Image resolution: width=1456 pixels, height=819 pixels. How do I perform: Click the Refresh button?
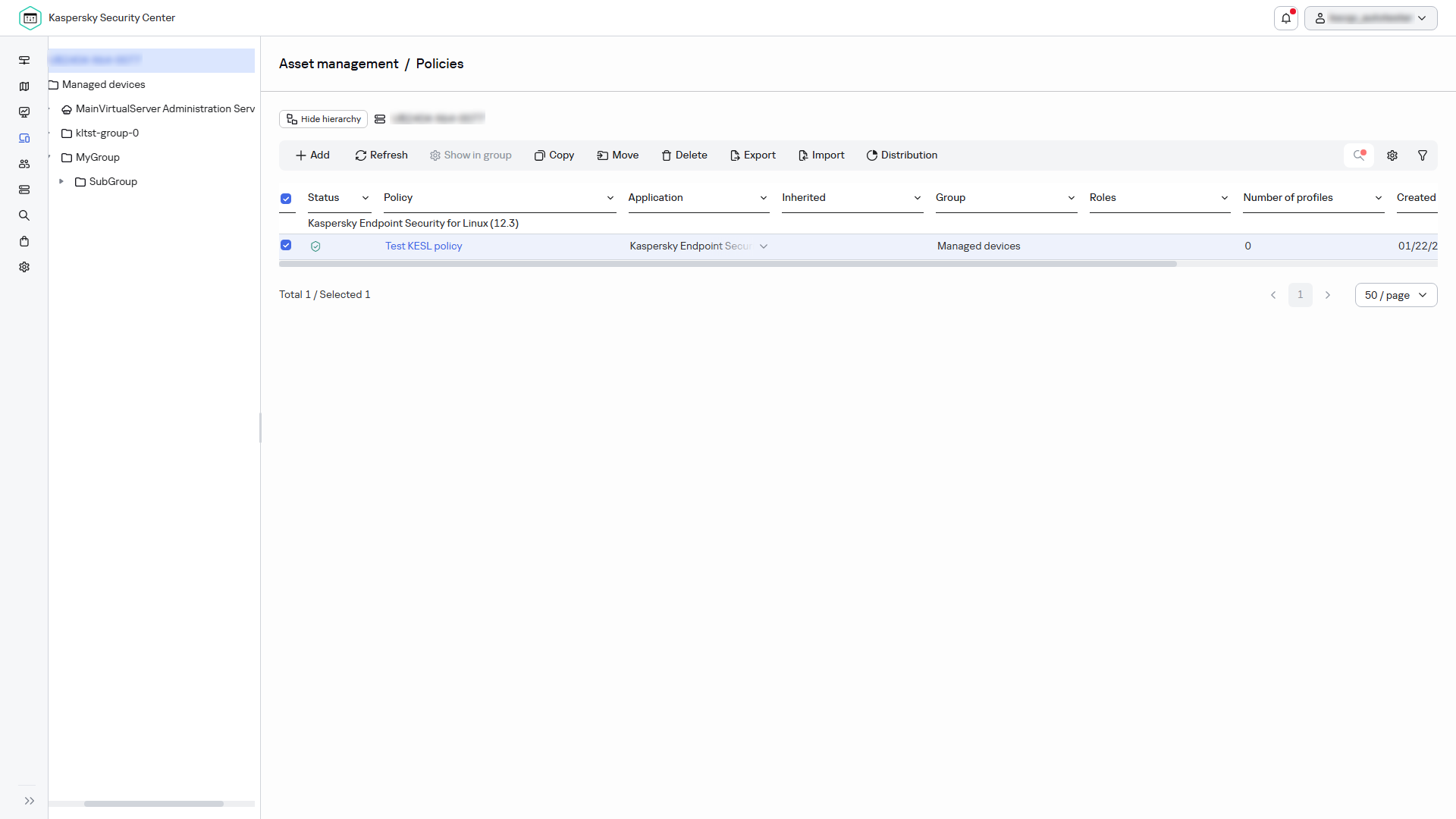click(381, 155)
